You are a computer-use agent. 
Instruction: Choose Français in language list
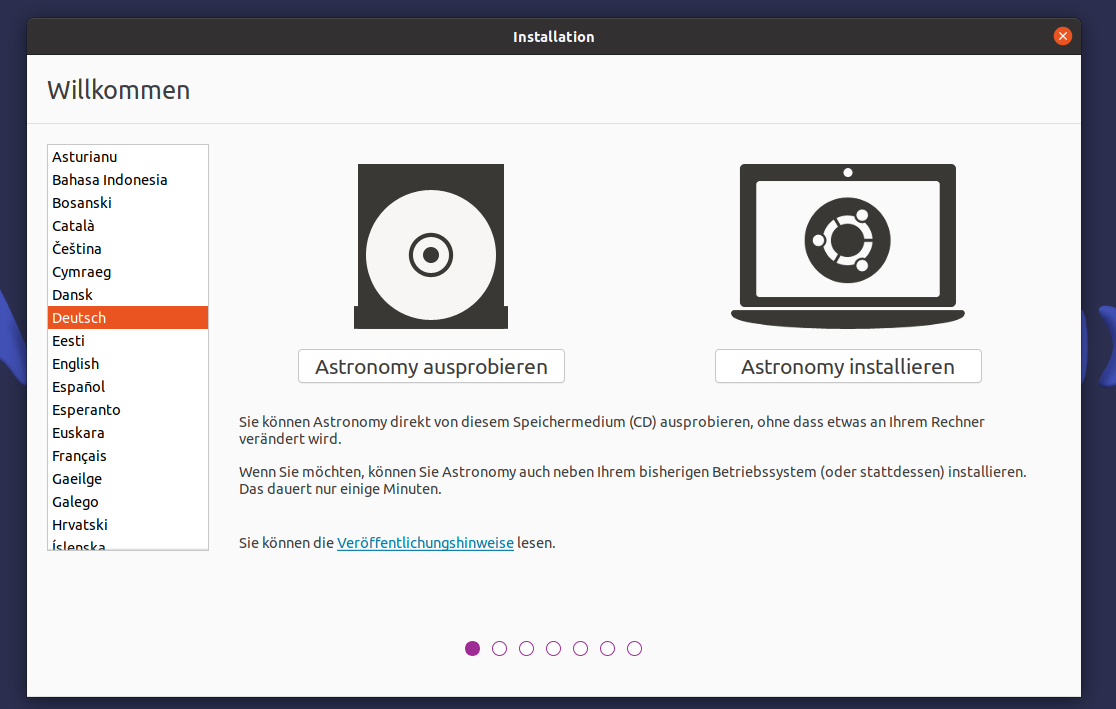pyautogui.click(x=128, y=456)
